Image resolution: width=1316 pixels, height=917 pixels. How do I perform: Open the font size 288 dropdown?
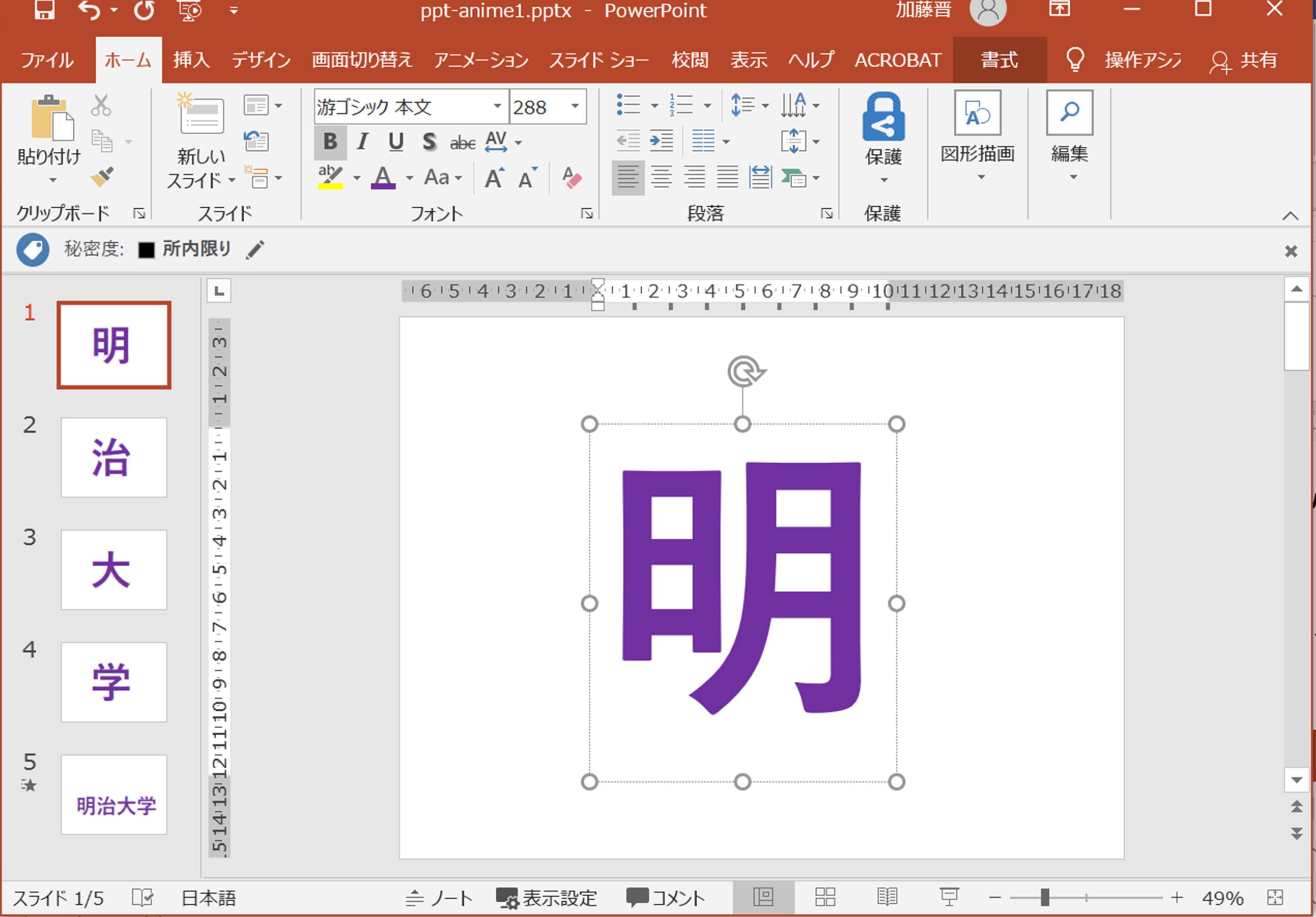575,106
